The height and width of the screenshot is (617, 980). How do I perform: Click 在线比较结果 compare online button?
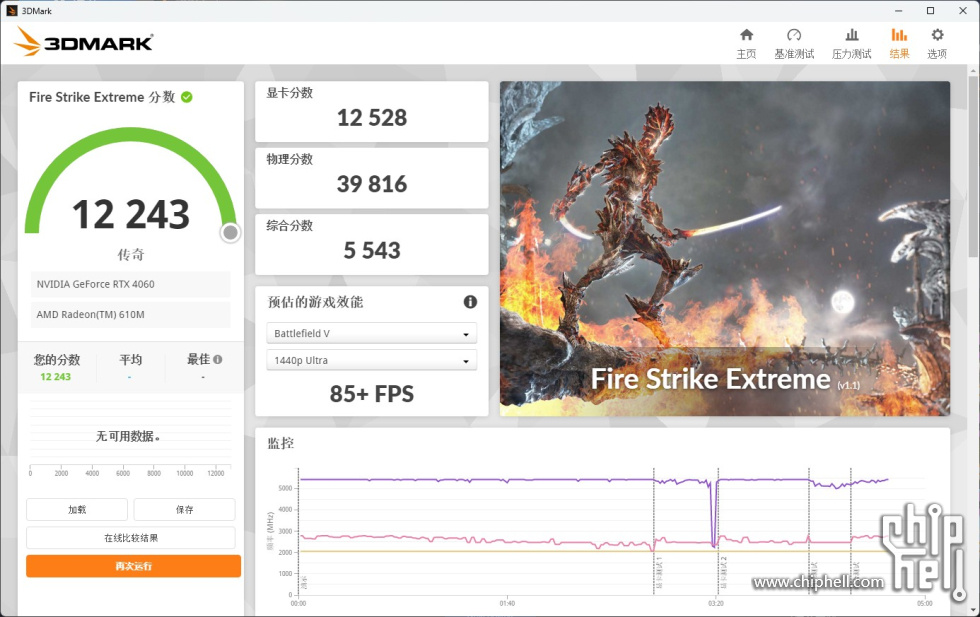(131, 538)
